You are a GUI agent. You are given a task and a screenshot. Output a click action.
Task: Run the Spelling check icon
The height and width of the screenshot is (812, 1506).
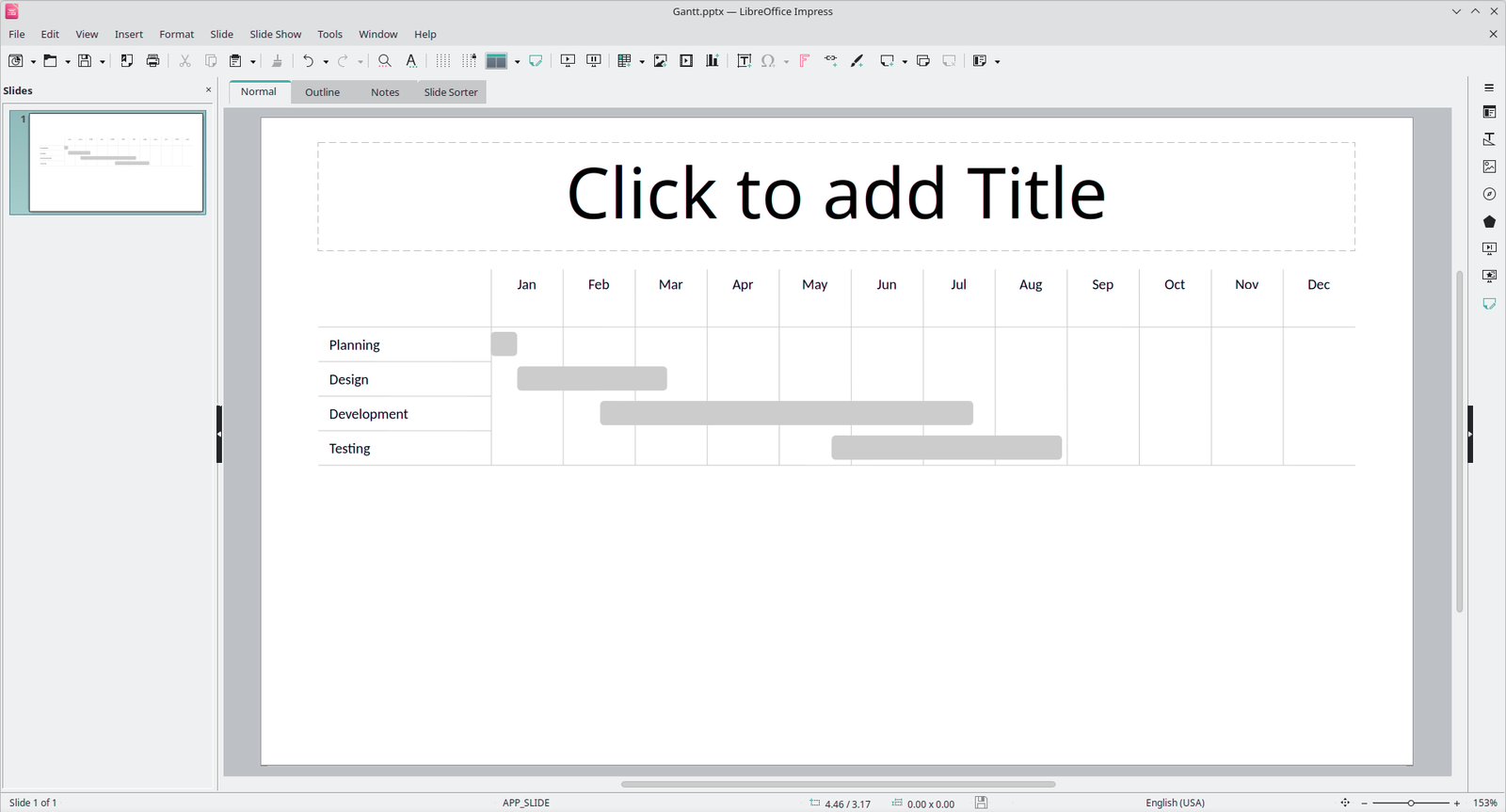(411, 61)
